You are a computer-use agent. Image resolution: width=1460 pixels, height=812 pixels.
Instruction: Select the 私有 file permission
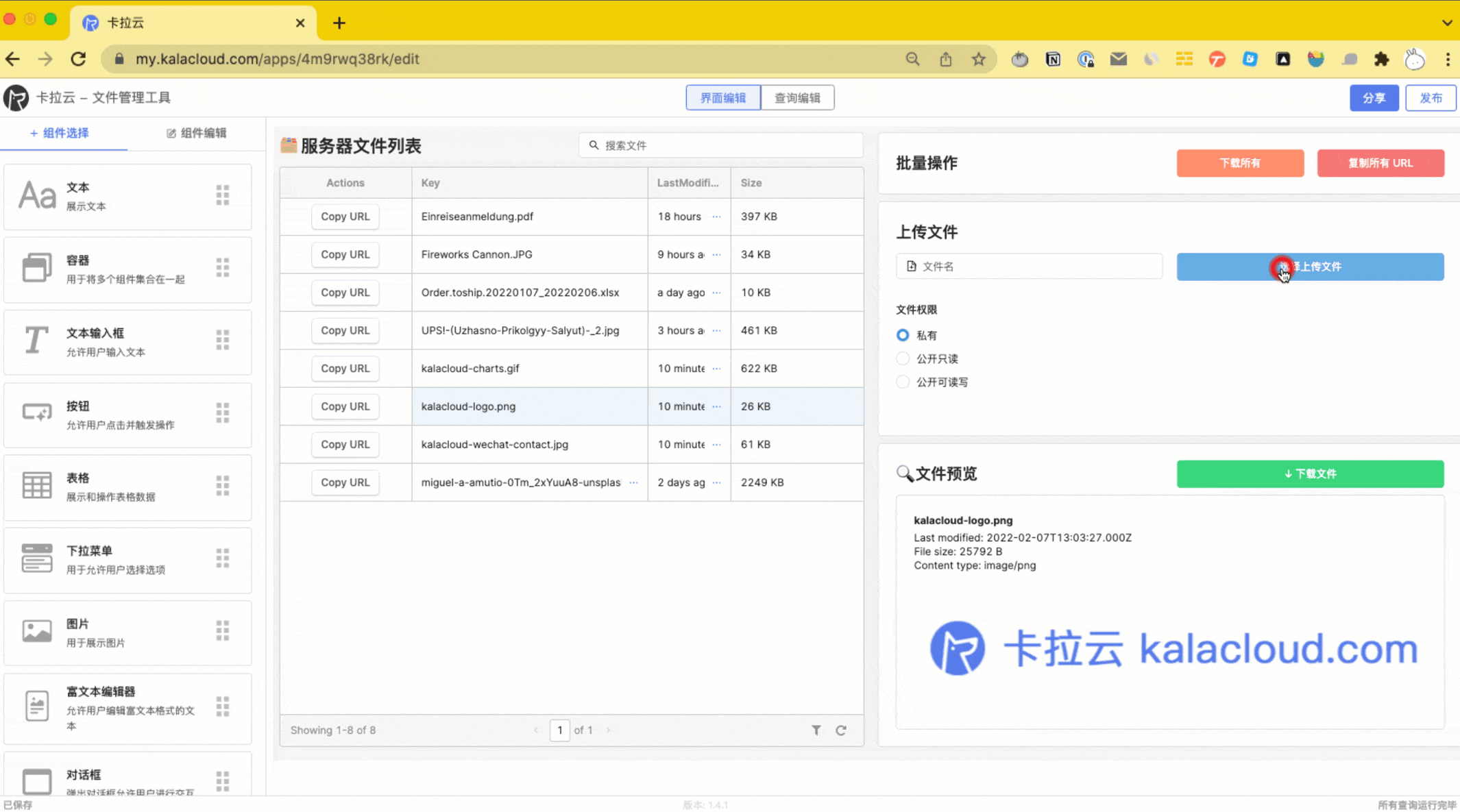(x=902, y=335)
